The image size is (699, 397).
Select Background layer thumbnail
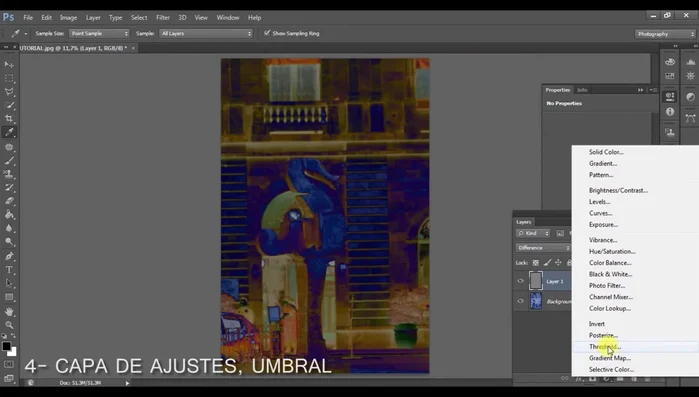tap(536, 301)
